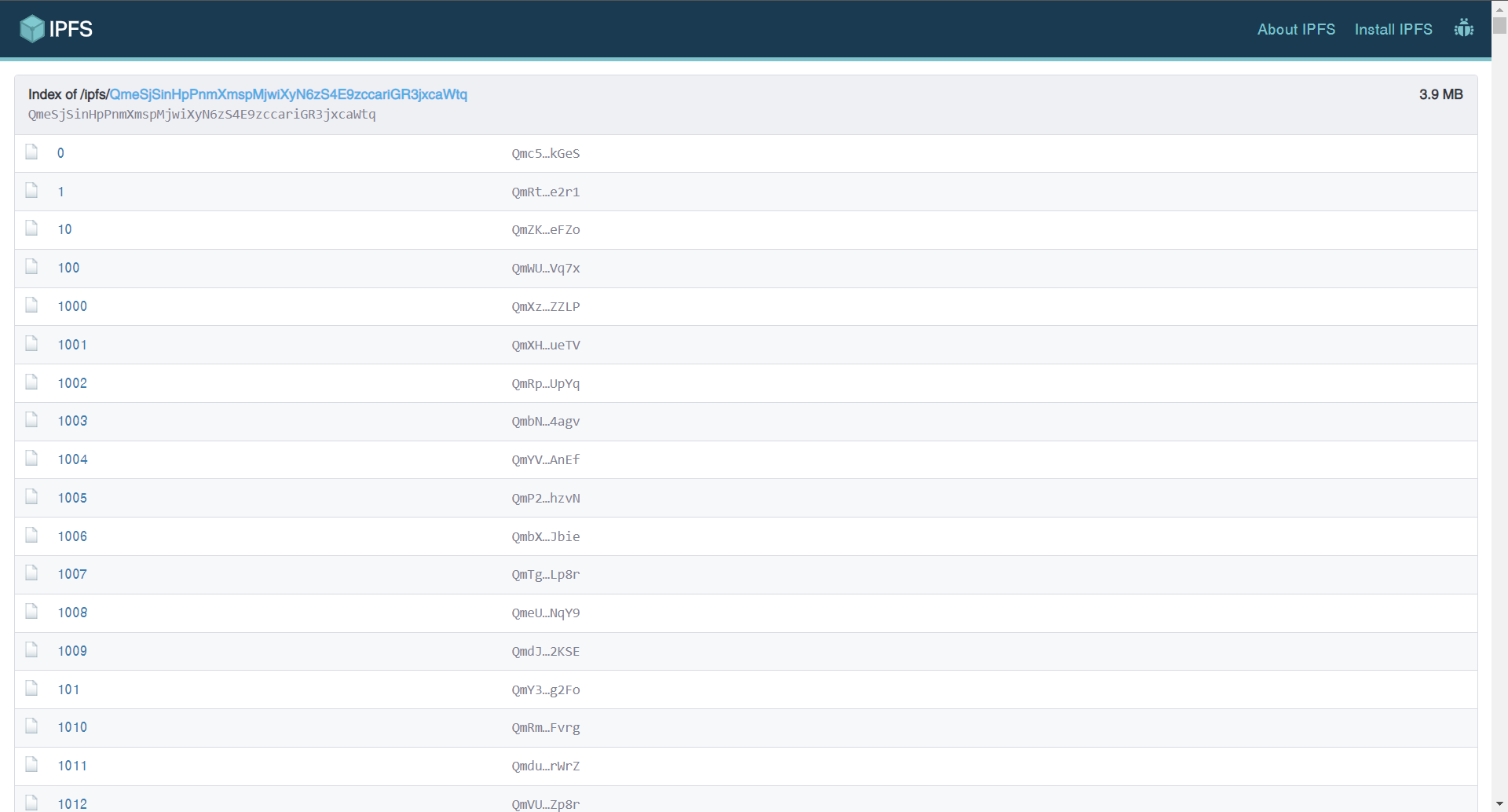1508x812 pixels.
Task: Open file named 101
Action: pos(68,689)
